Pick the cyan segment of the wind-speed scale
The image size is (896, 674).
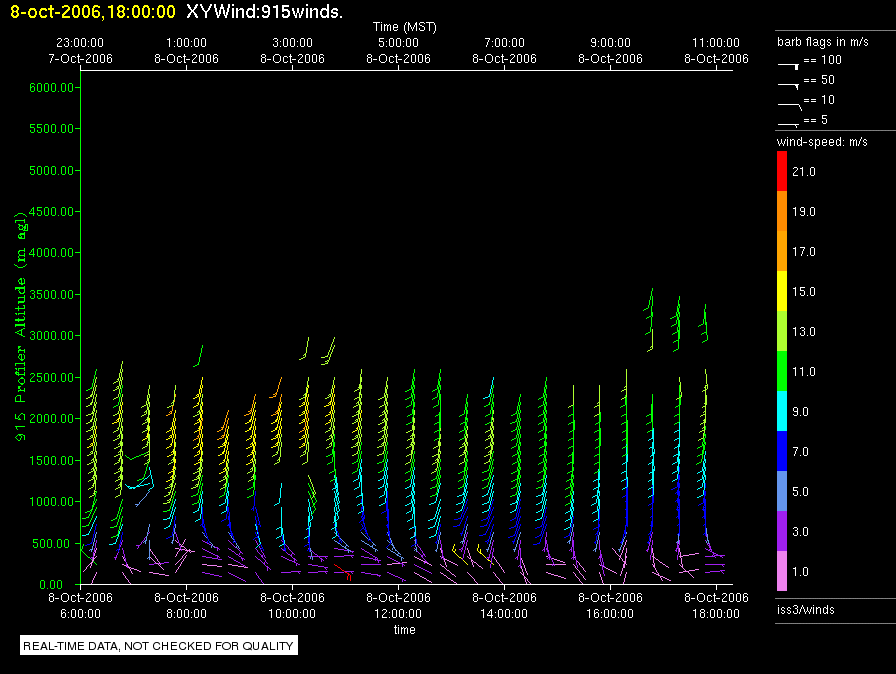pyautogui.click(x=783, y=411)
